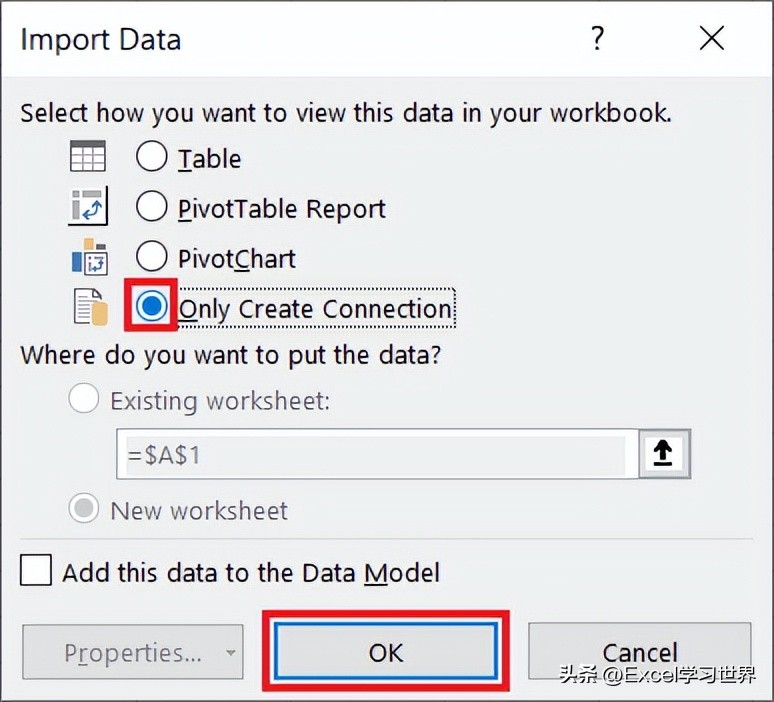
Task: Select the New worksheet radio option
Action: [x=84, y=508]
